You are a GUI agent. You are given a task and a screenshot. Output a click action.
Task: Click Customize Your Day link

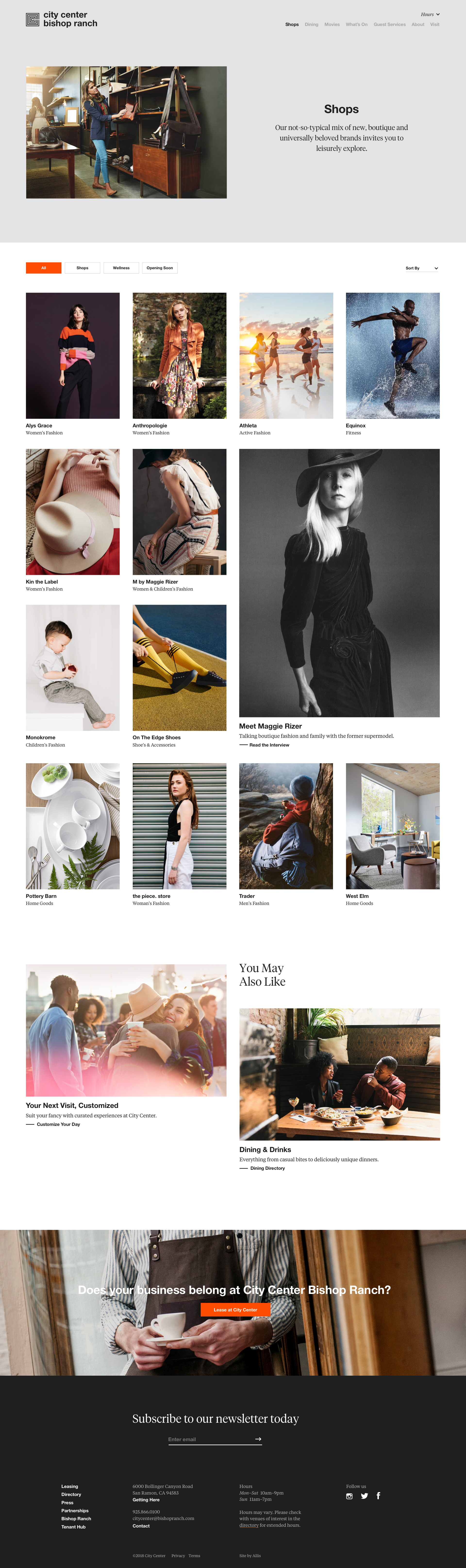pyautogui.click(x=58, y=1124)
